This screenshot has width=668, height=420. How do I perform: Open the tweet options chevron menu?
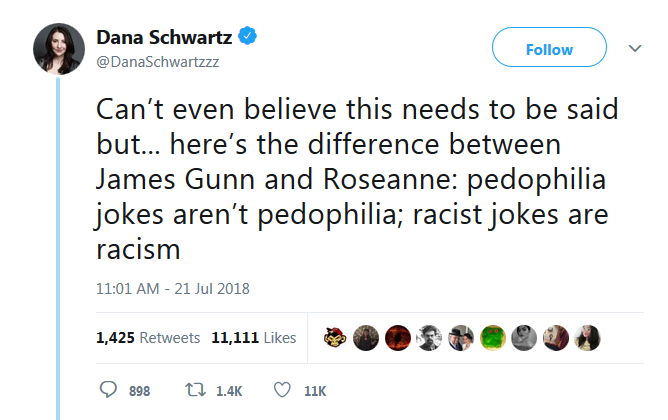[x=634, y=48]
